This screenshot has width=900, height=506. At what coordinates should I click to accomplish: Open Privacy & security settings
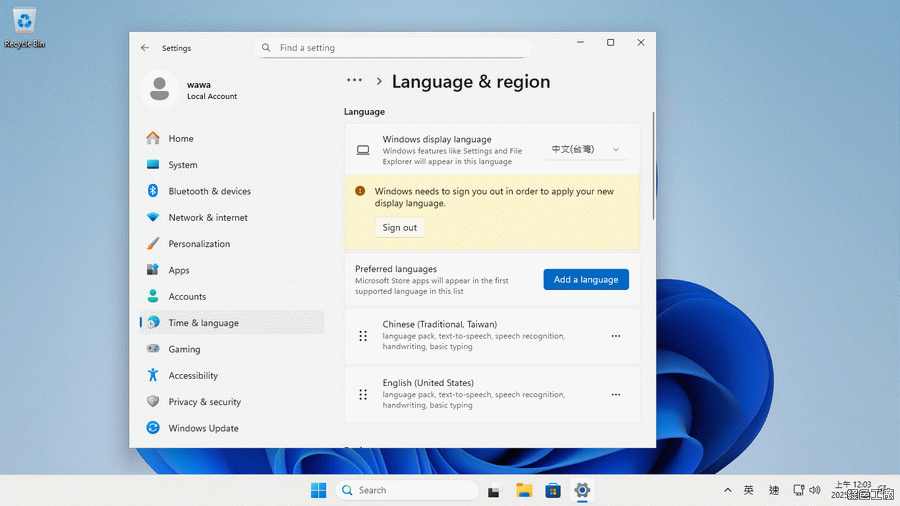pyautogui.click(x=204, y=402)
